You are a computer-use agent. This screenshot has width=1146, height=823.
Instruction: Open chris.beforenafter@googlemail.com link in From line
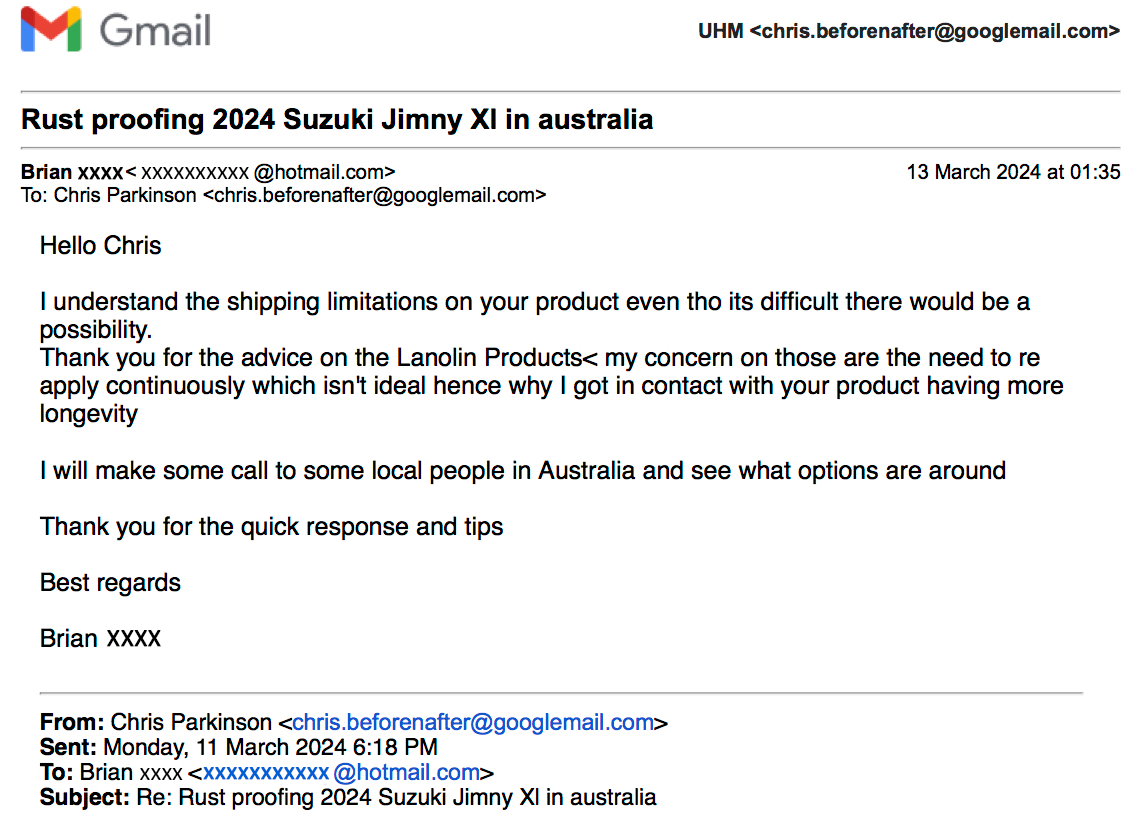point(473,722)
